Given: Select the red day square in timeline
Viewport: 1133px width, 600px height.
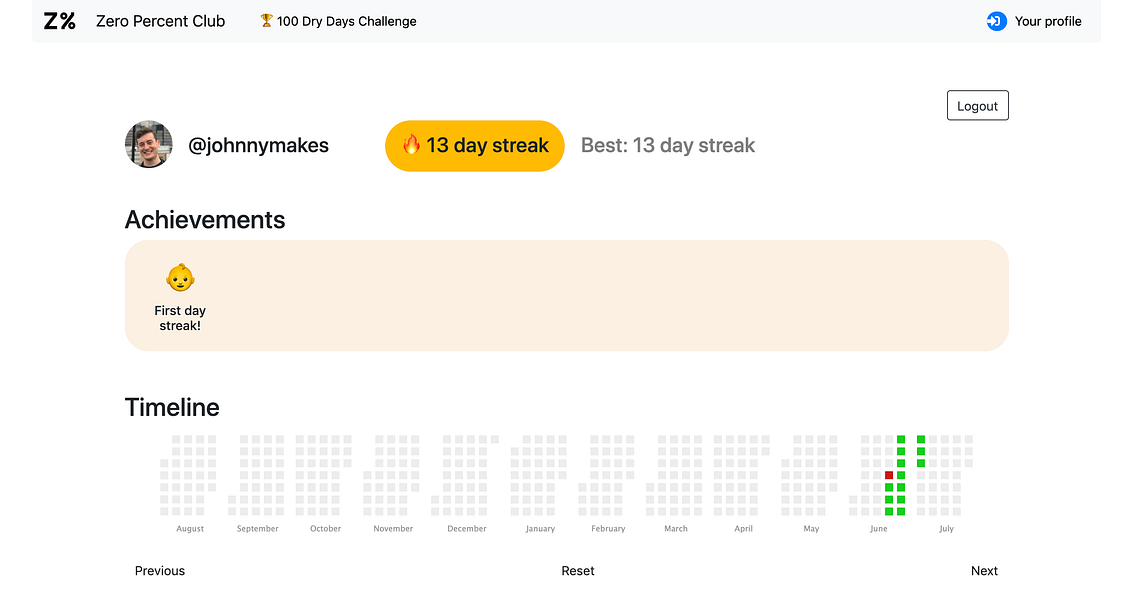Looking at the screenshot, I should pyautogui.click(x=889, y=475).
